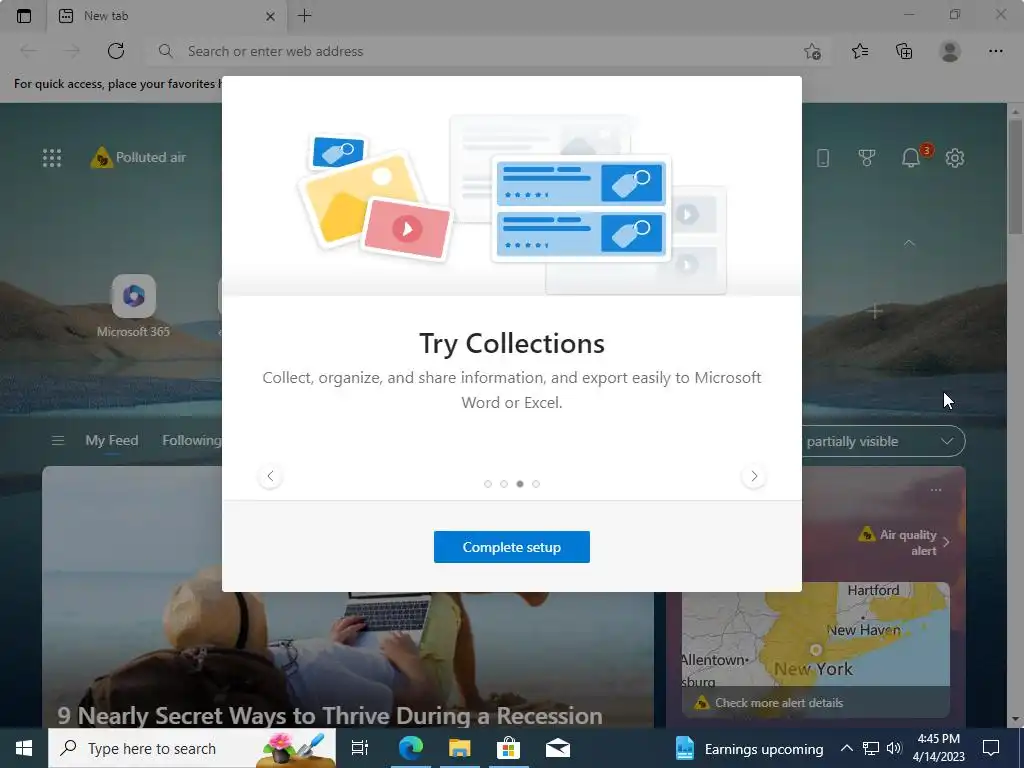Open the tab actions menu icon
Screen dimensions: 1024x768
tap(24, 16)
